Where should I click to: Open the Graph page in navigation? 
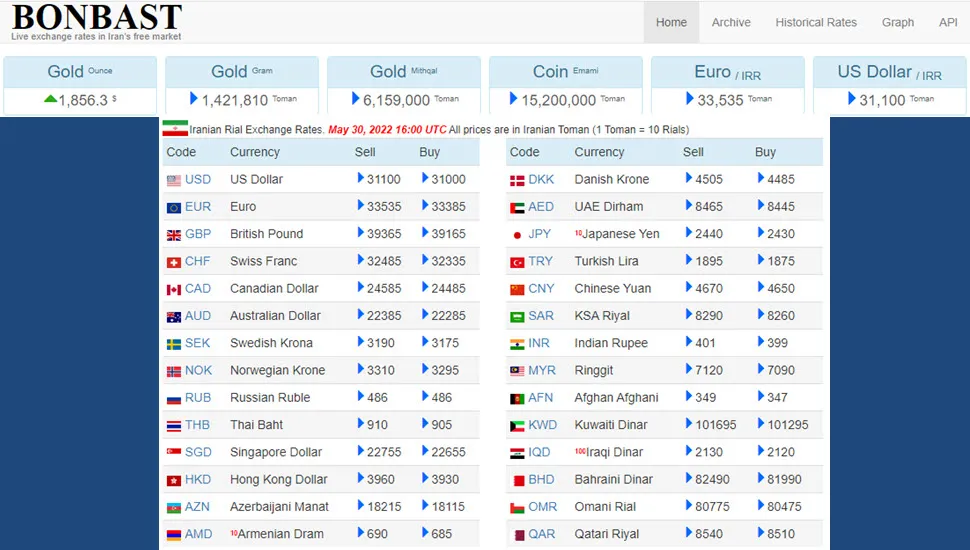(898, 22)
